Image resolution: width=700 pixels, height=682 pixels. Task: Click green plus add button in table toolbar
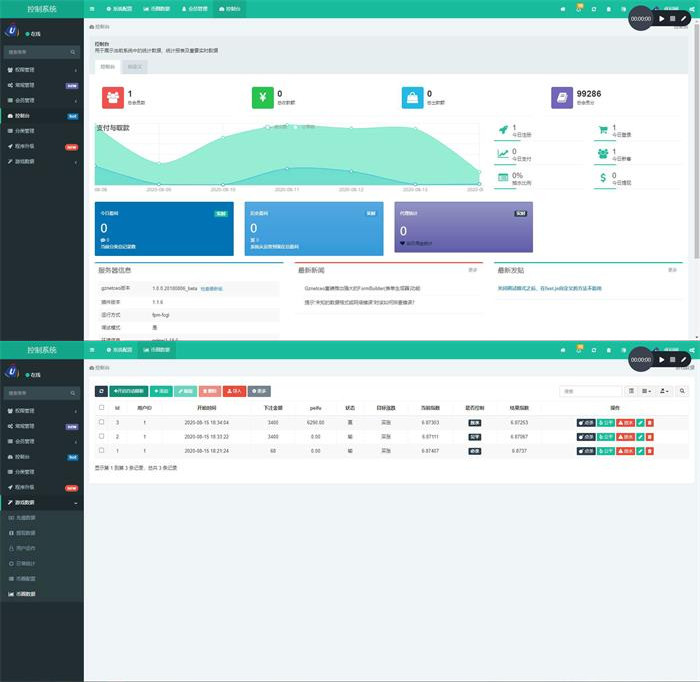(161, 391)
